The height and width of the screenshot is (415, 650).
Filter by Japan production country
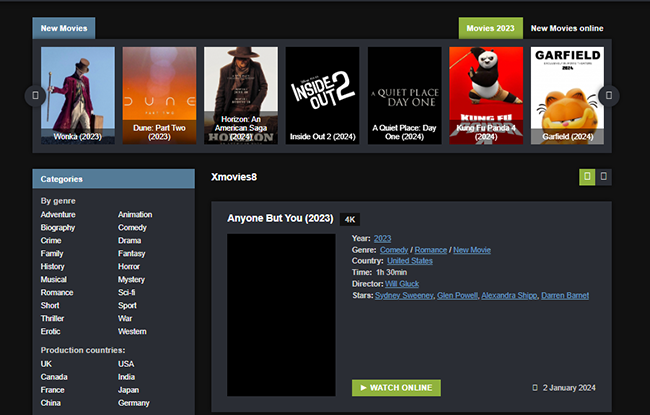point(129,390)
